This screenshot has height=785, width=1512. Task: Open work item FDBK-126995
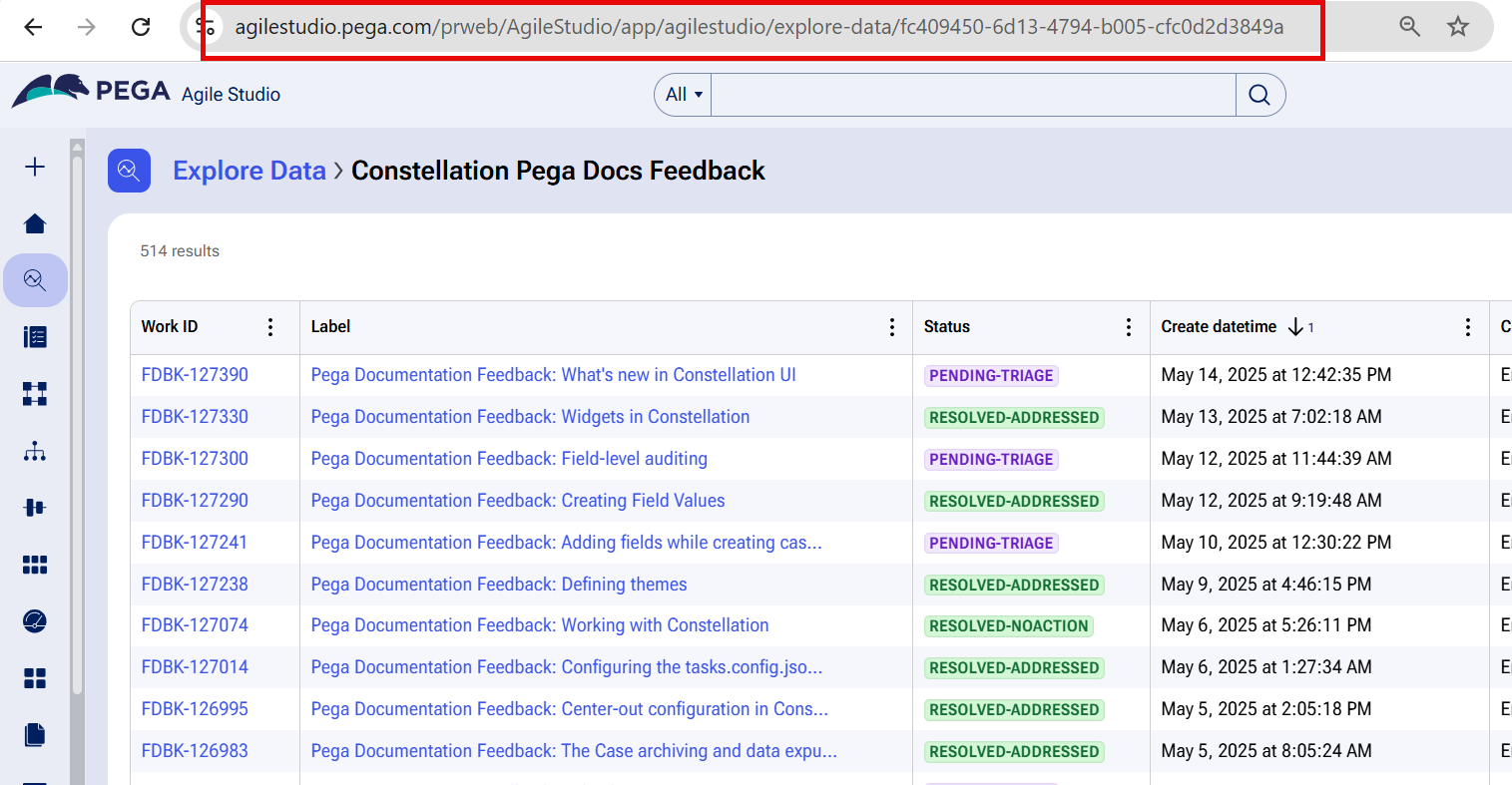pos(195,709)
